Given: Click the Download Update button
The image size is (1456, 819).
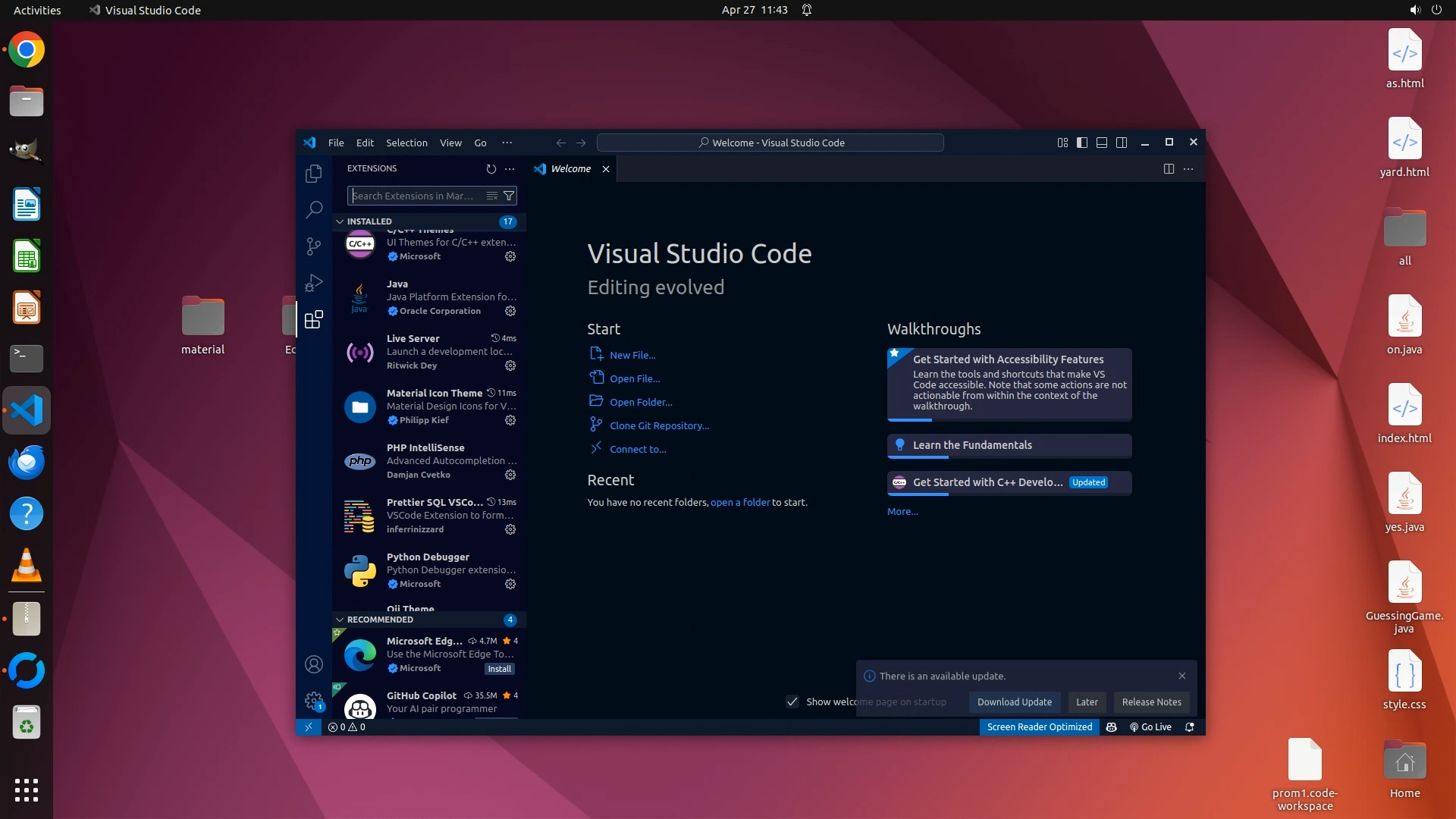Looking at the screenshot, I should click(1014, 701).
